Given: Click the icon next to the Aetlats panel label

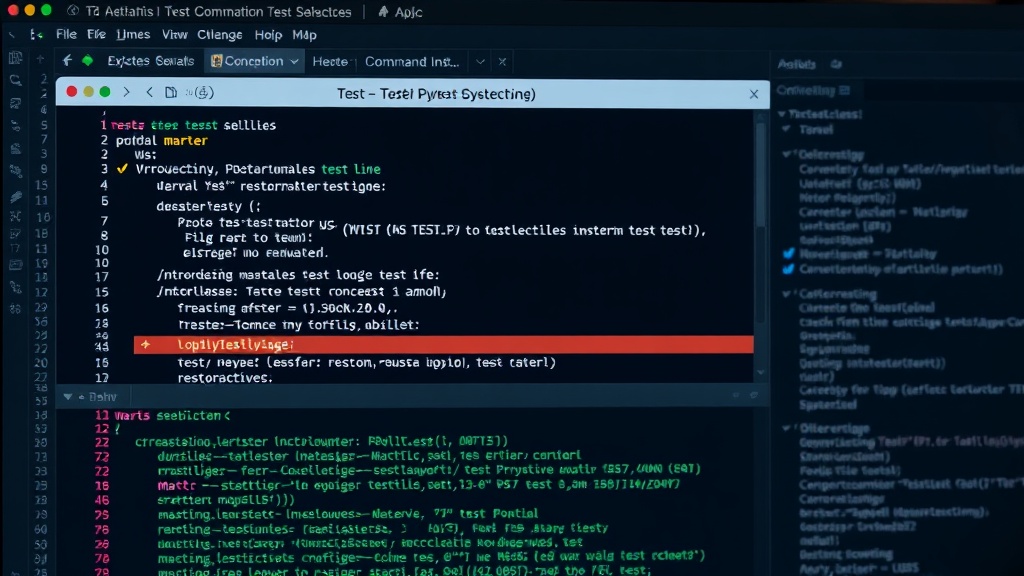Looking at the screenshot, I should pos(836,64).
